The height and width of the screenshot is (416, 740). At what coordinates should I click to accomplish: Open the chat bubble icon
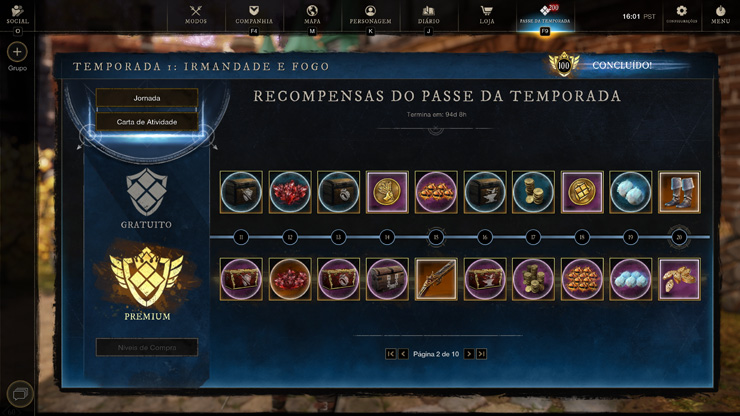pyautogui.click(x=20, y=394)
